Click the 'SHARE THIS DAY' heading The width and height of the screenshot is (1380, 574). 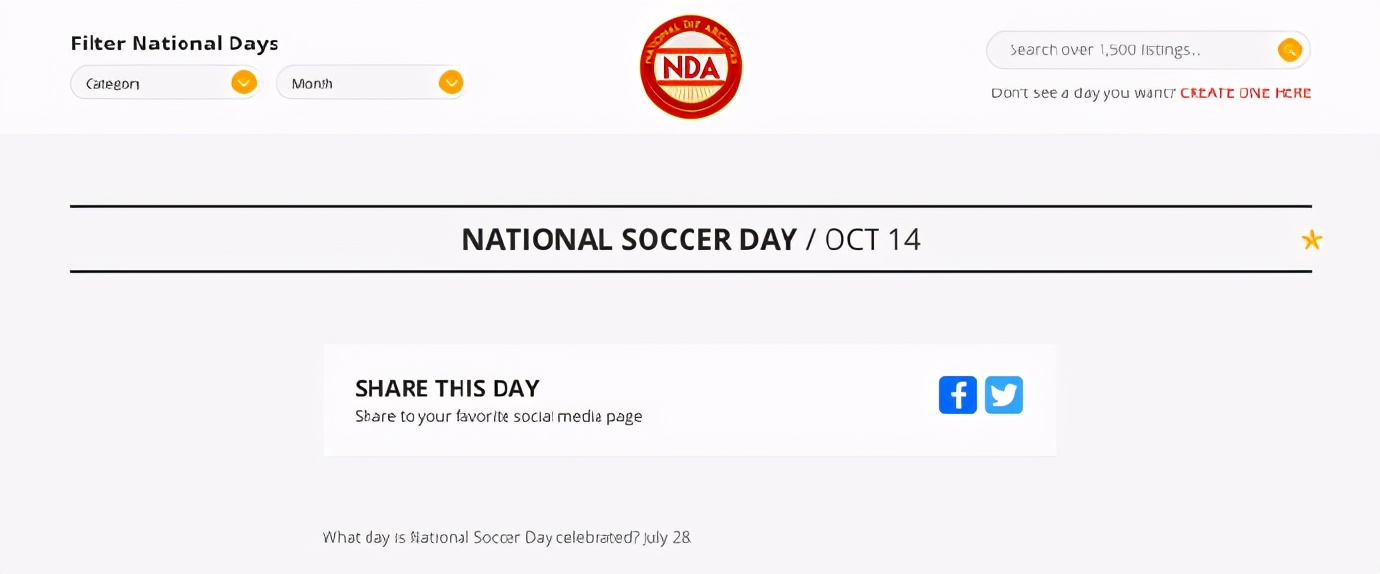point(447,388)
